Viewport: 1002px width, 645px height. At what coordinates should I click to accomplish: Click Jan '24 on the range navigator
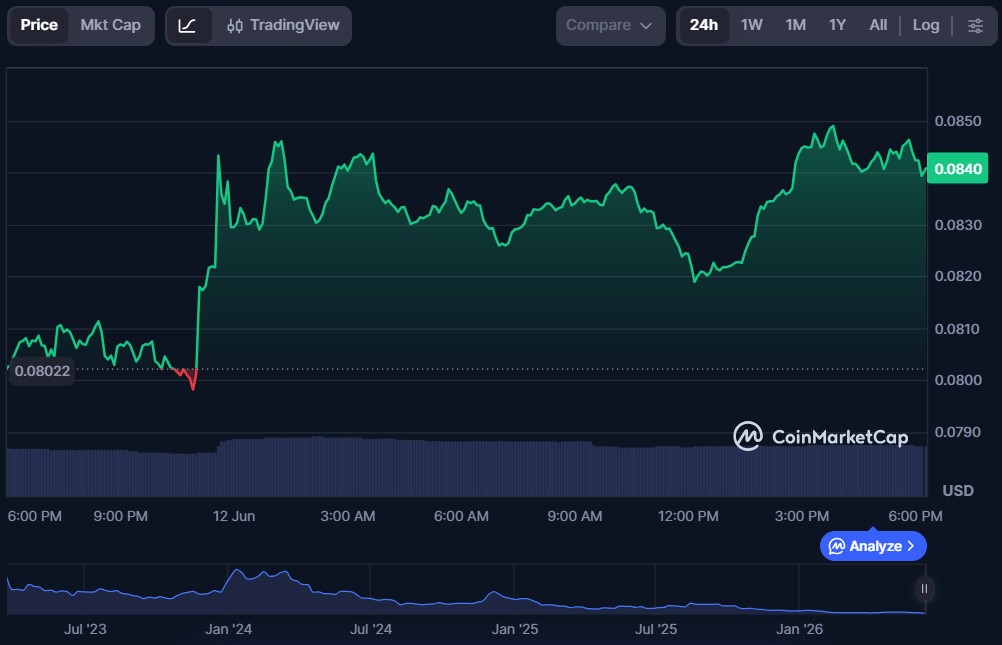228,629
